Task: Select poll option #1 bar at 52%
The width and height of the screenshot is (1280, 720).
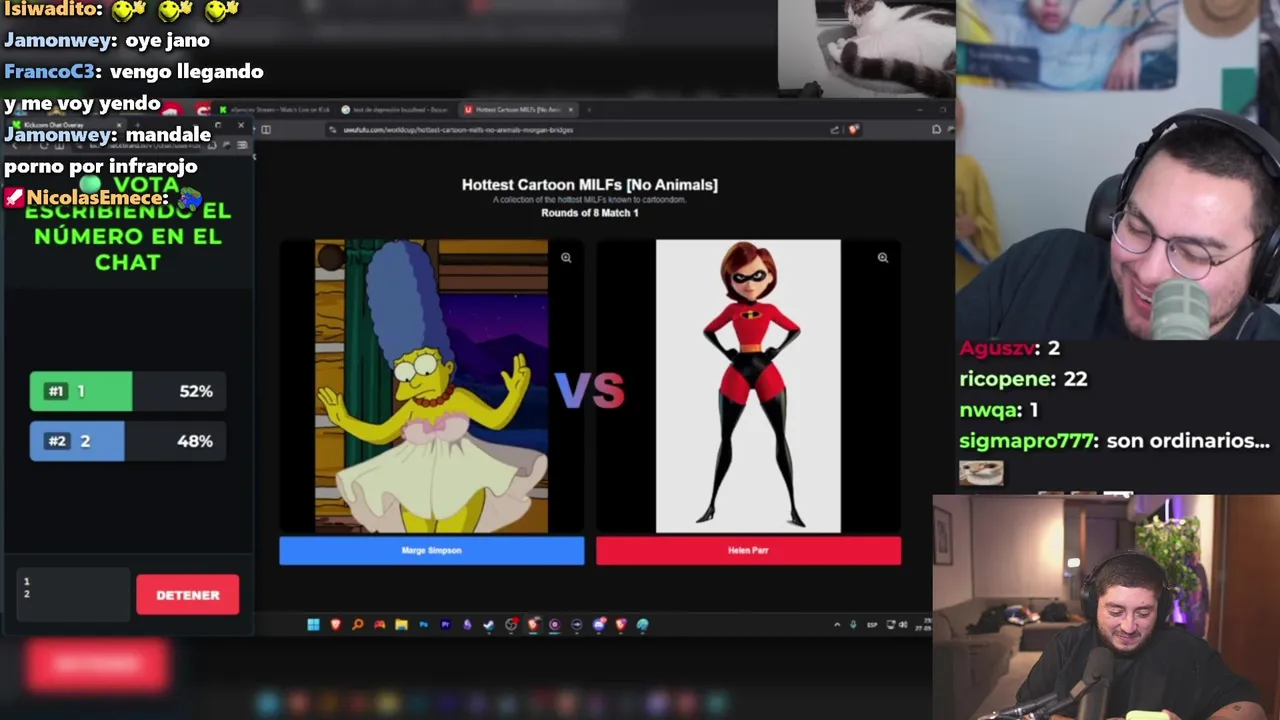Action: (127, 391)
